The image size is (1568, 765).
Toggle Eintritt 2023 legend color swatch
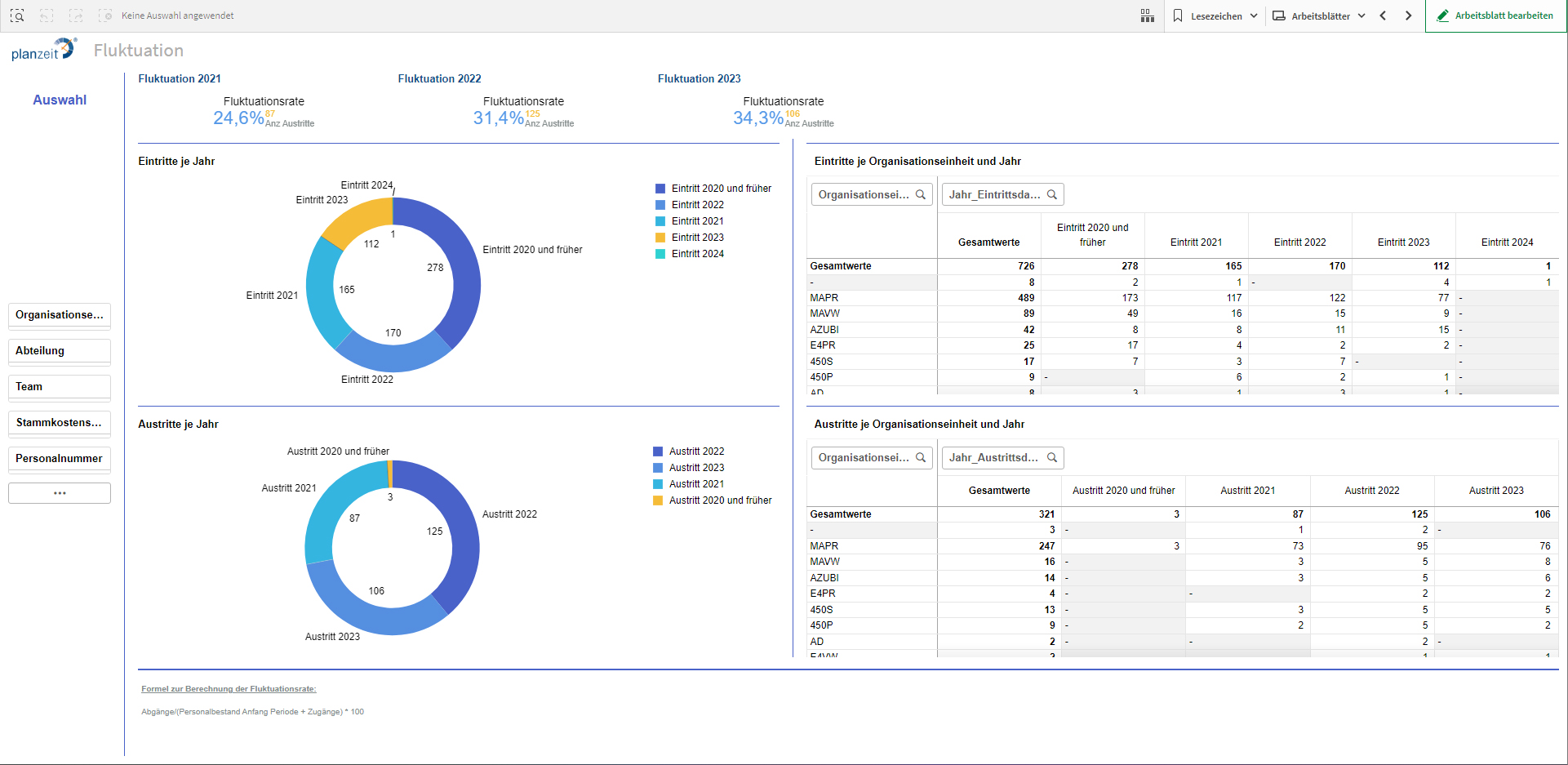coord(660,238)
